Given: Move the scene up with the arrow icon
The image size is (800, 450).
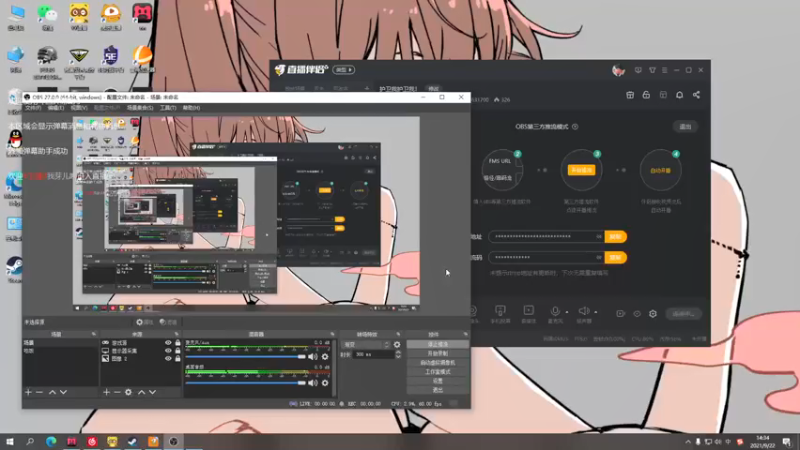Looking at the screenshot, I should (x=52, y=392).
